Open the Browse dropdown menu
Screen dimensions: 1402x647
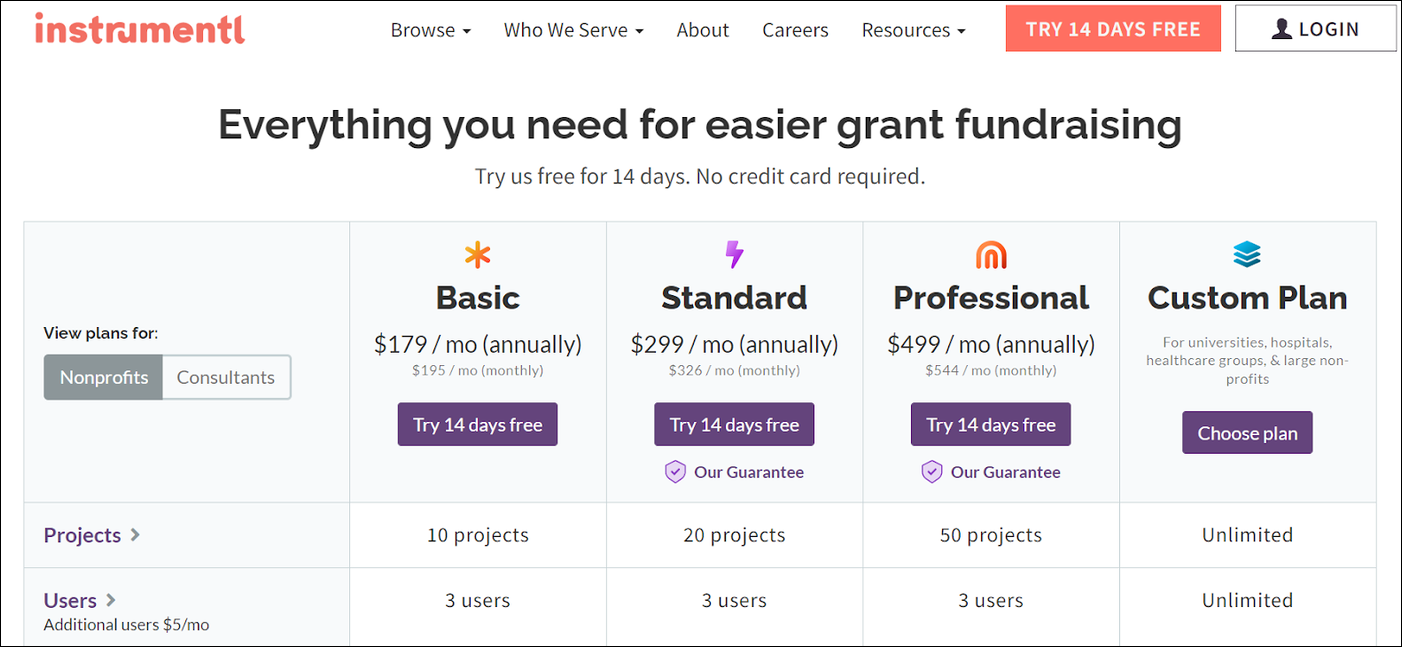(x=430, y=30)
